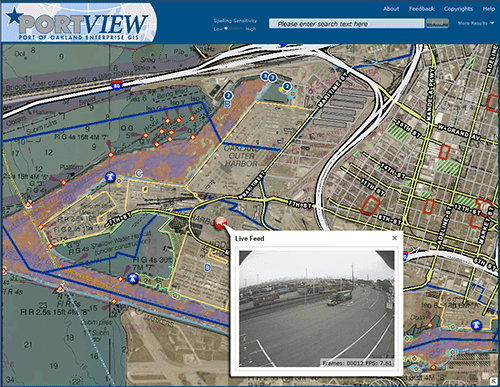Select the blue circular marker above label B
500x387 pixels.
click(228, 96)
